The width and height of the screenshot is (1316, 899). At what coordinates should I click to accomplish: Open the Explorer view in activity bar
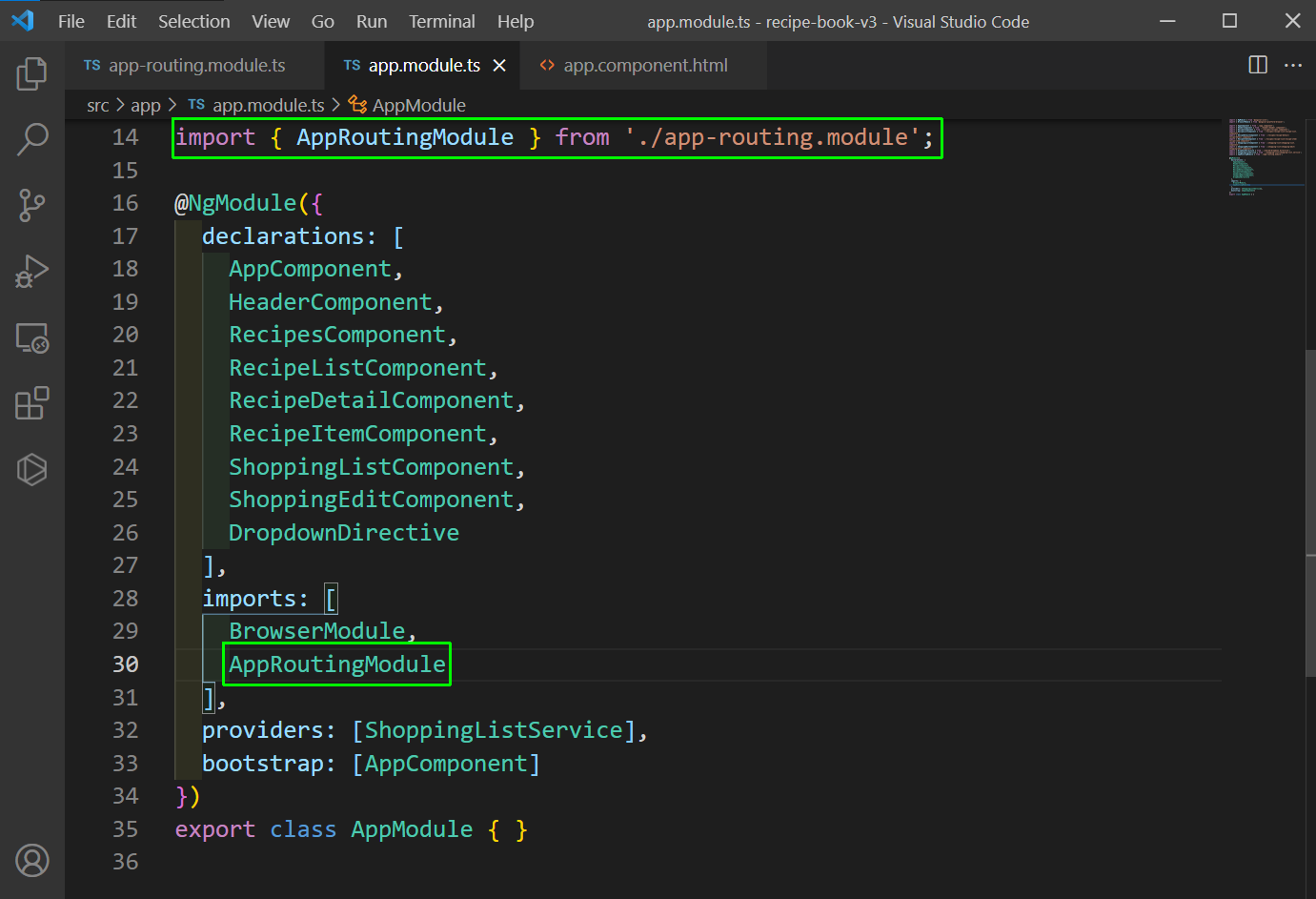coord(31,73)
